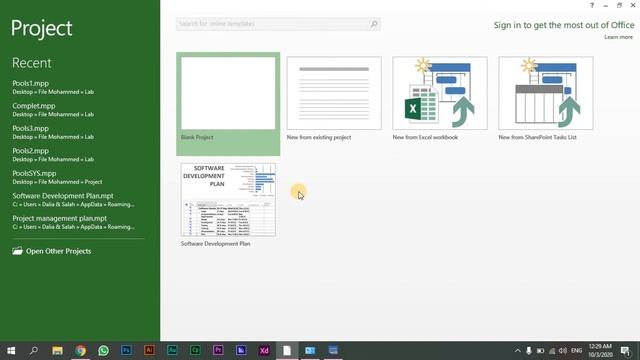Click the battery tray icon
This screenshot has height=360, width=640.
pyautogui.click(x=540, y=351)
